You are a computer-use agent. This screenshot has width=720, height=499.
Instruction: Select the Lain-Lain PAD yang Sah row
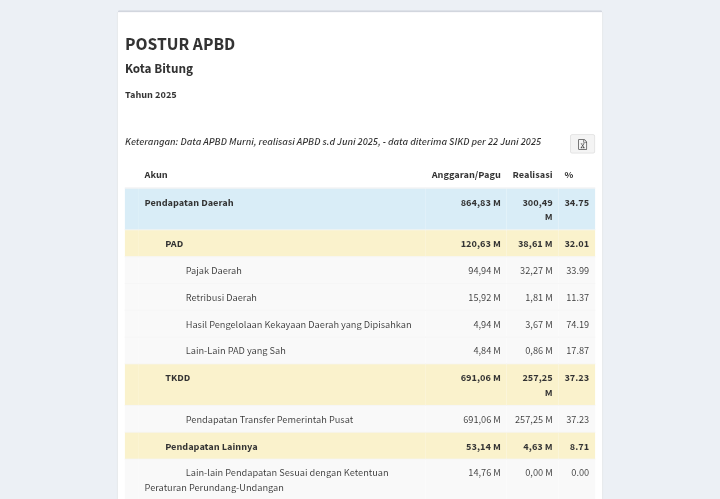point(235,351)
